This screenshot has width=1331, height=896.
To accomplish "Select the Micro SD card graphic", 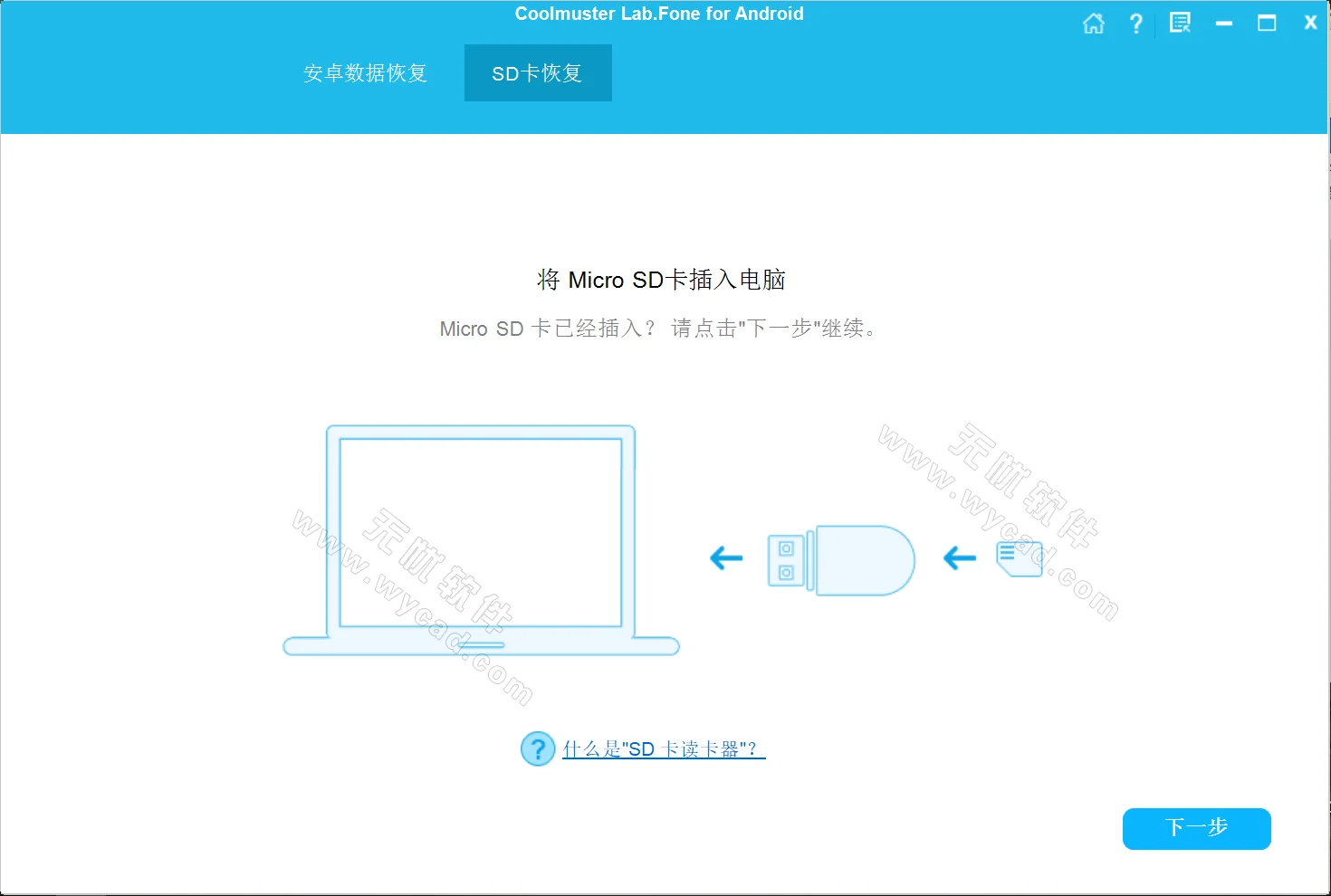I will pyautogui.click(x=1020, y=558).
